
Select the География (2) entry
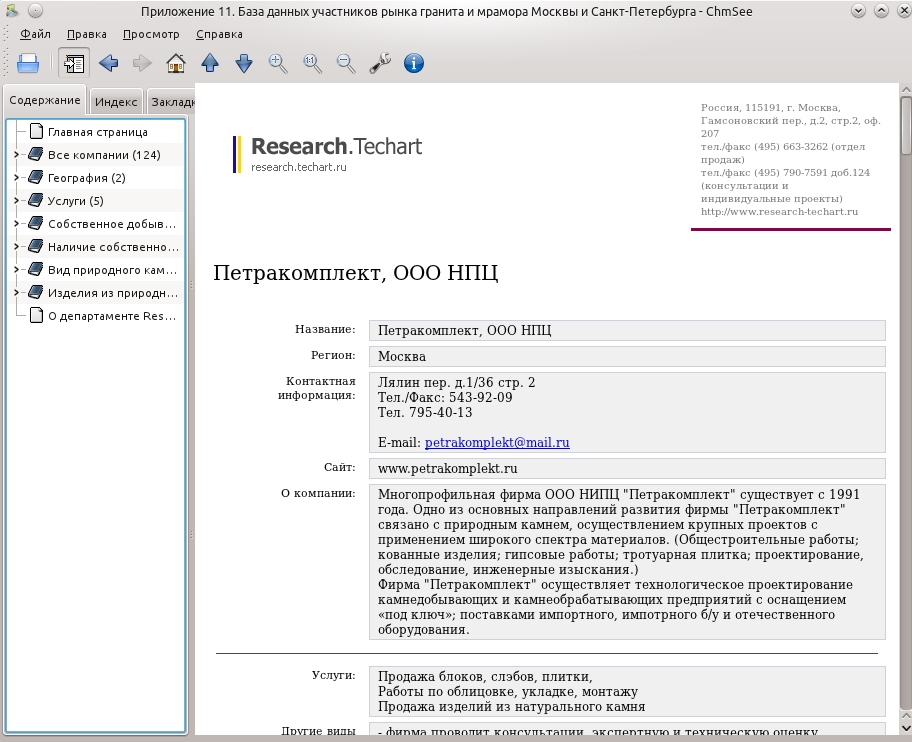[87, 178]
